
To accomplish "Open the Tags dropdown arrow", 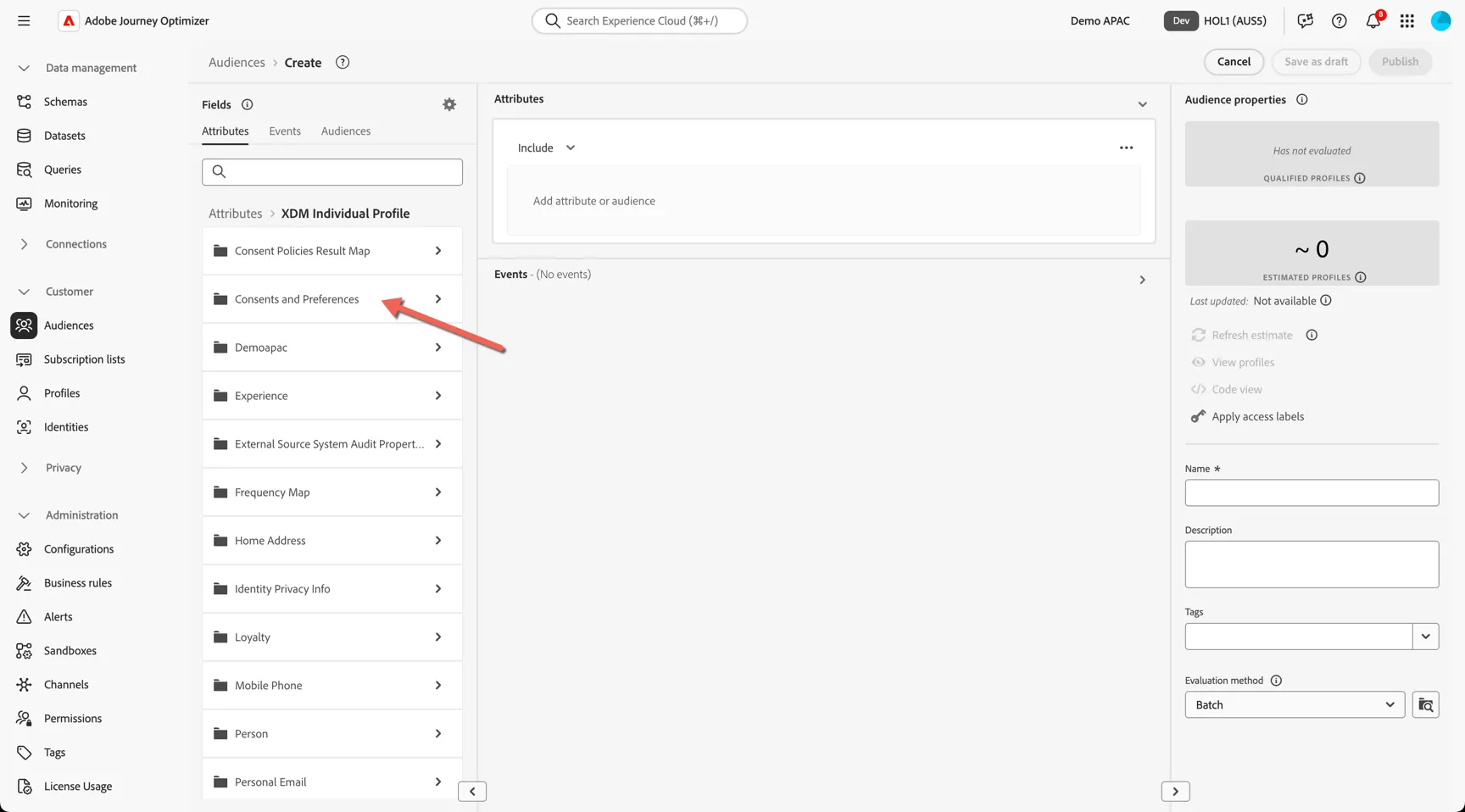I will point(1426,637).
